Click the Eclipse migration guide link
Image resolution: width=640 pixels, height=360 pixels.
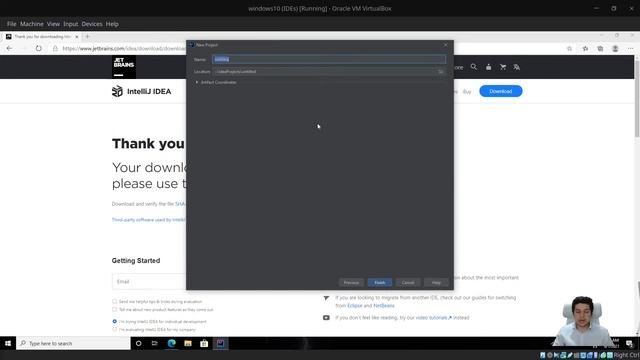pos(355,306)
